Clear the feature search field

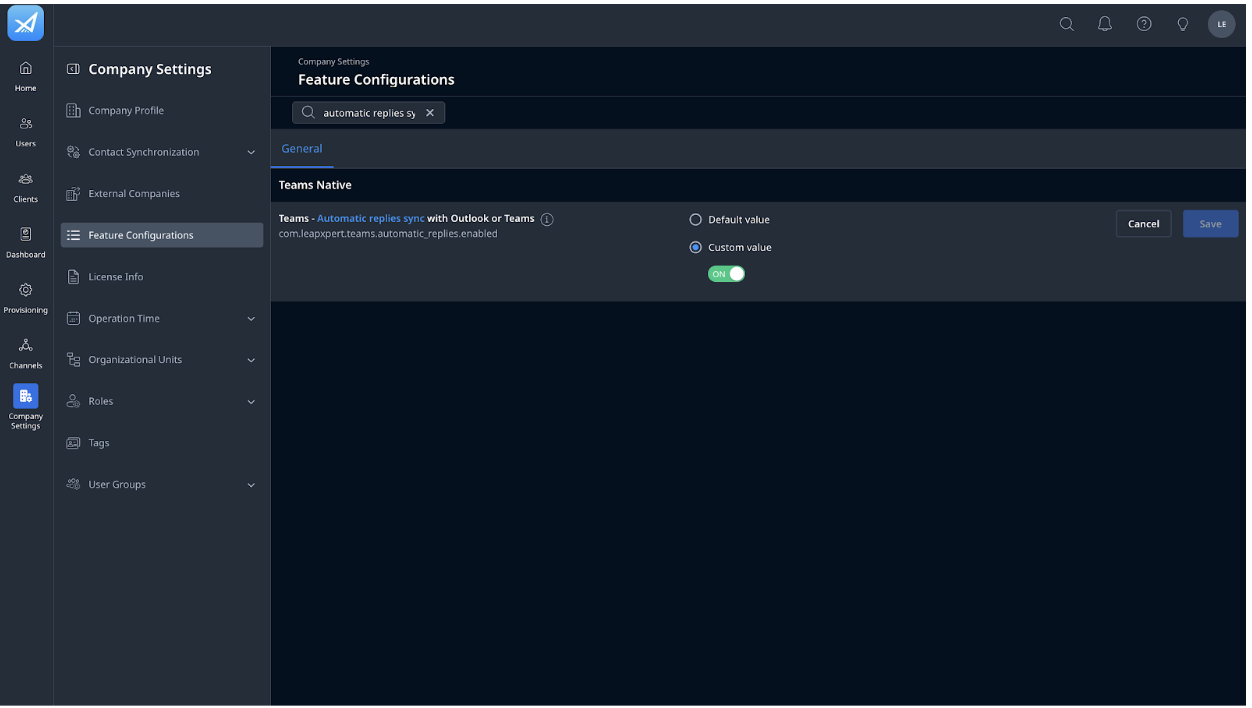430,113
